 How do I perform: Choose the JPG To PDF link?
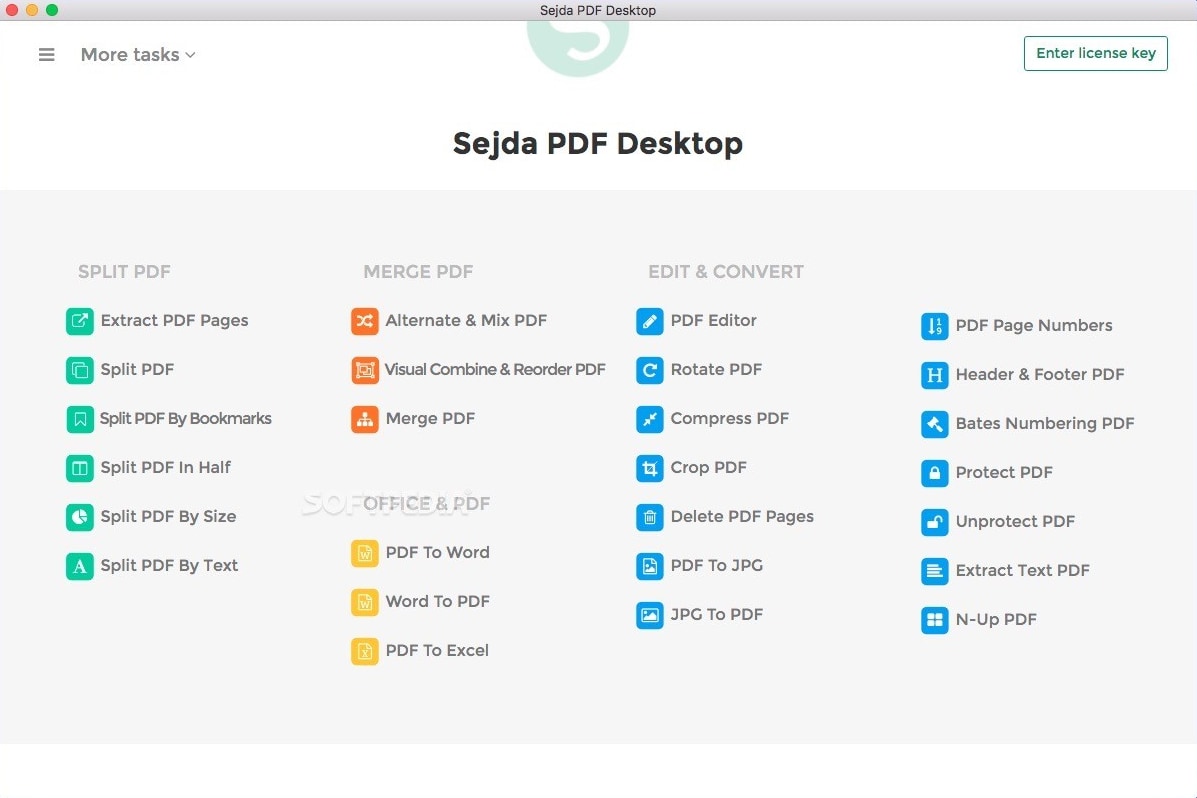coord(716,615)
